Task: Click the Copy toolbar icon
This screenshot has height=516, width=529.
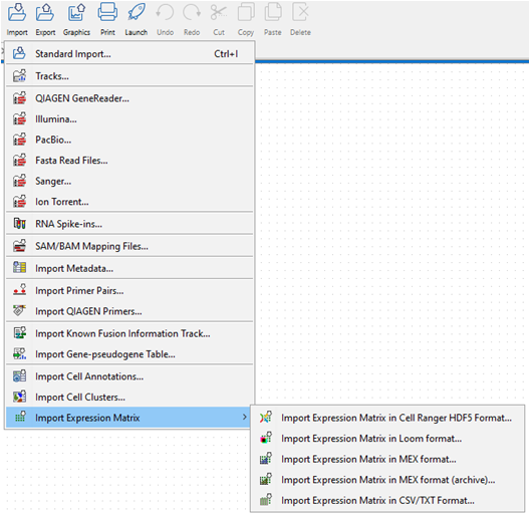Action: point(246,12)
